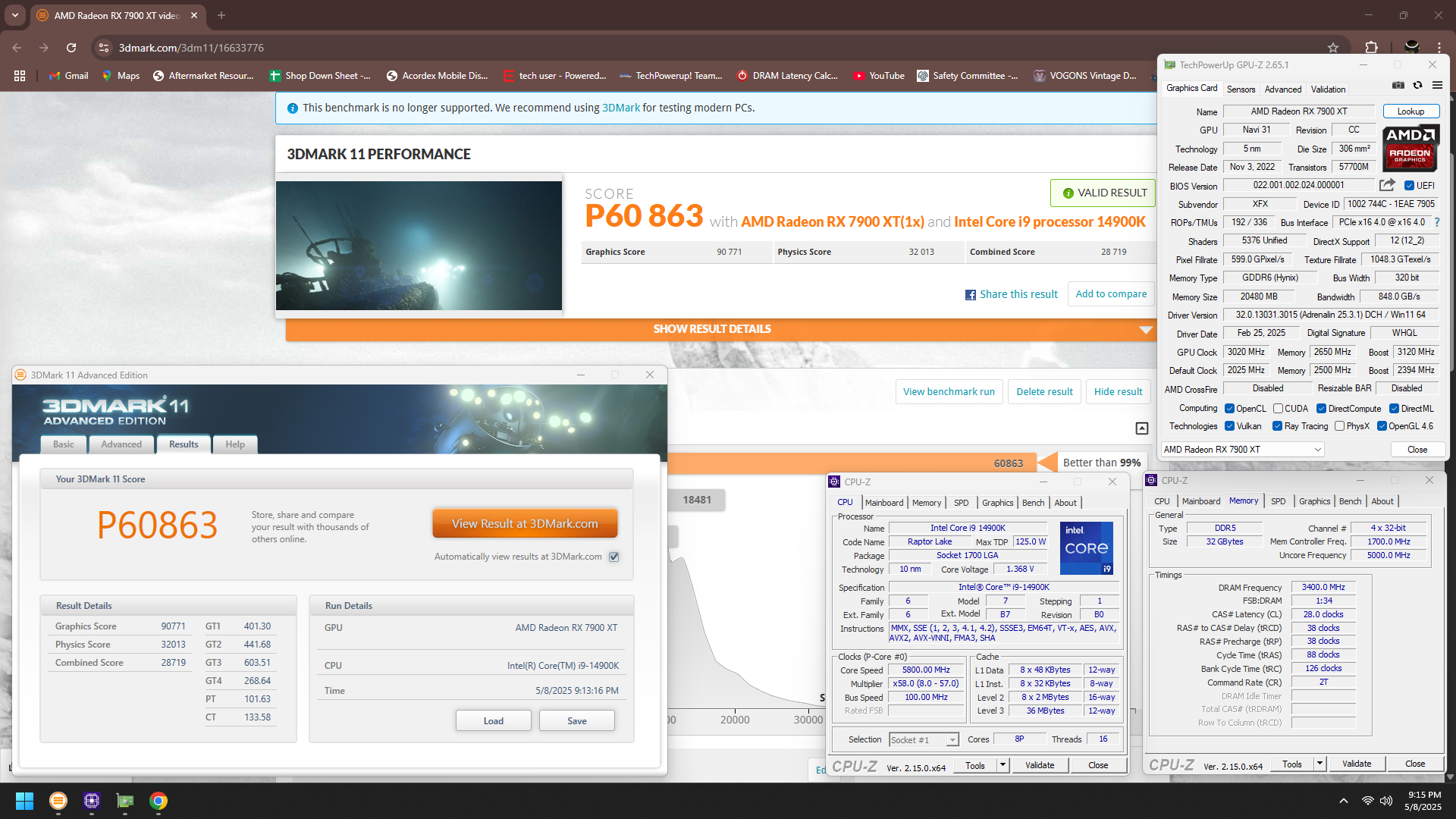Click Add to compare button
The image size is (1456, 819).
tap(1111, 294)
